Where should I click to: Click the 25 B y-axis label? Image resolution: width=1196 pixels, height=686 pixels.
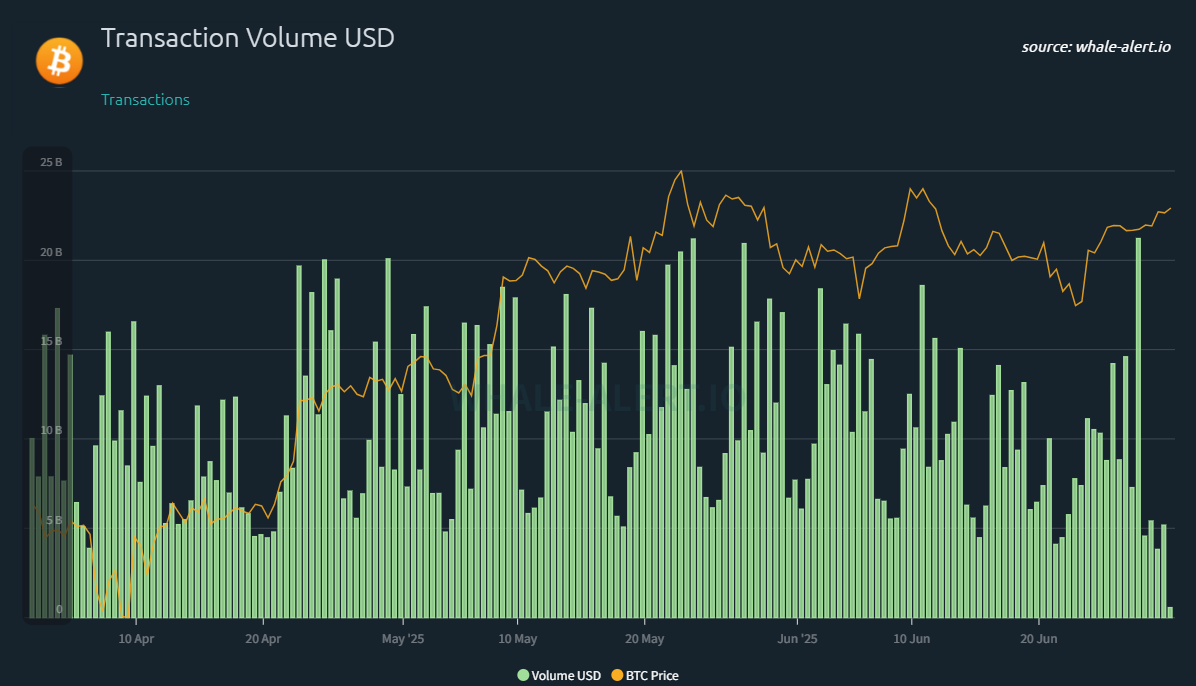(51, 162)
